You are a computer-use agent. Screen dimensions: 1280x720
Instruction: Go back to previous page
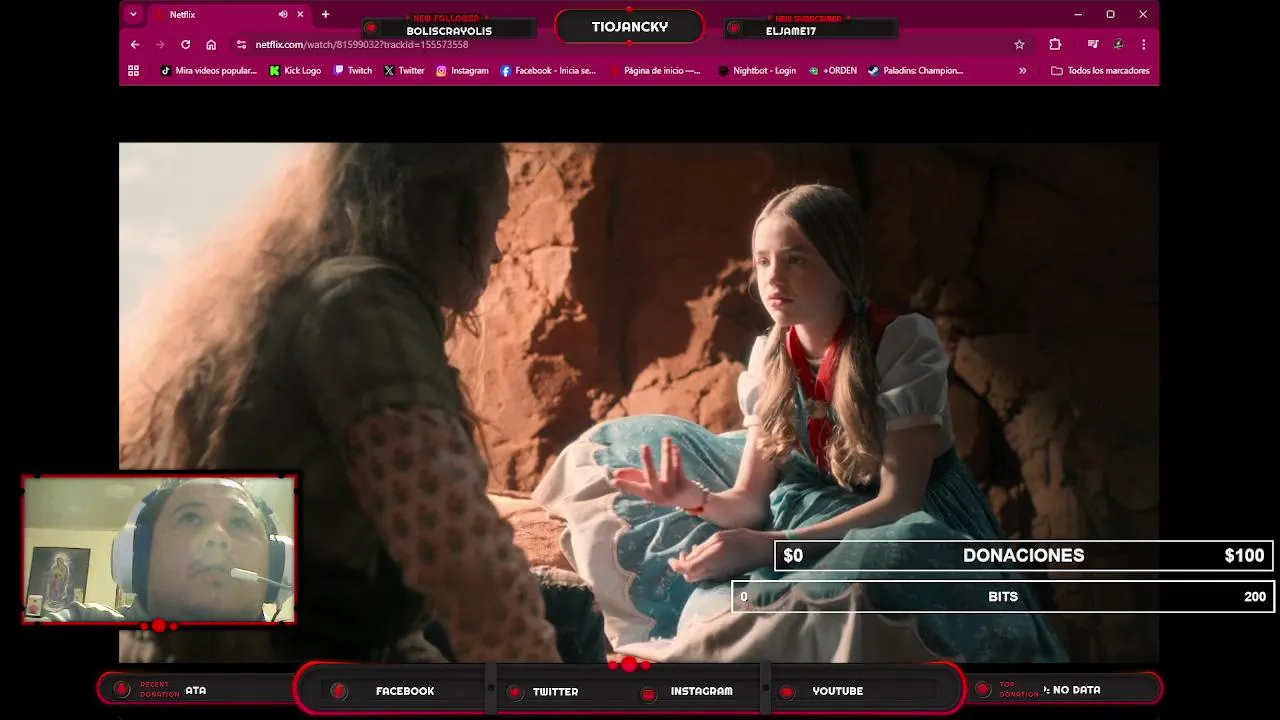click(x=135, y=44)
